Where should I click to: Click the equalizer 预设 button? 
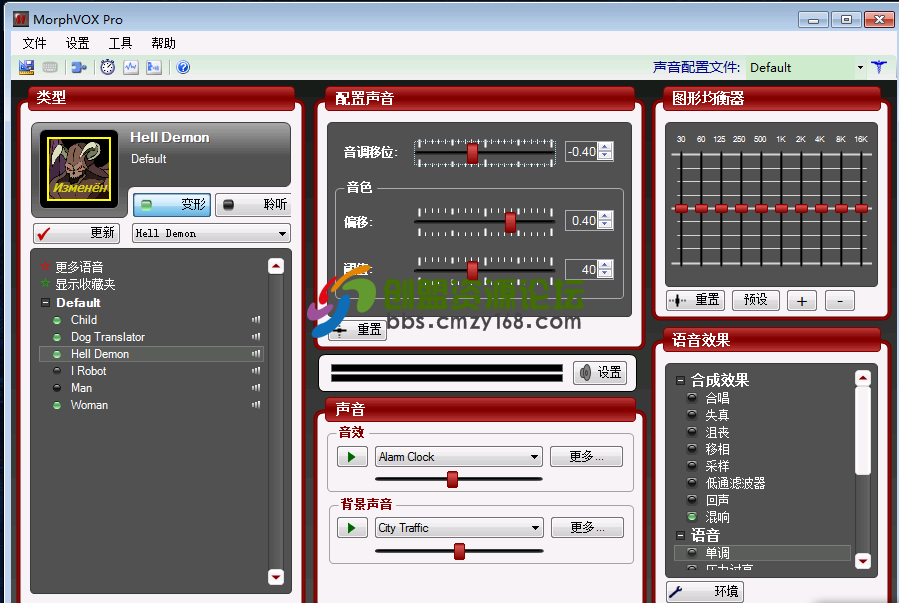[756, 300]
